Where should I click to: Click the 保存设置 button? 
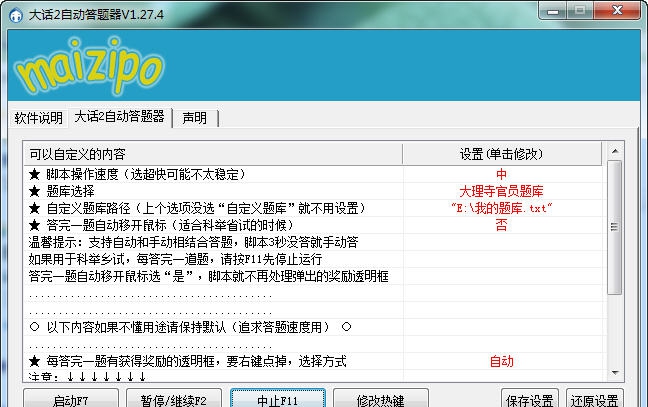[530, 400]
